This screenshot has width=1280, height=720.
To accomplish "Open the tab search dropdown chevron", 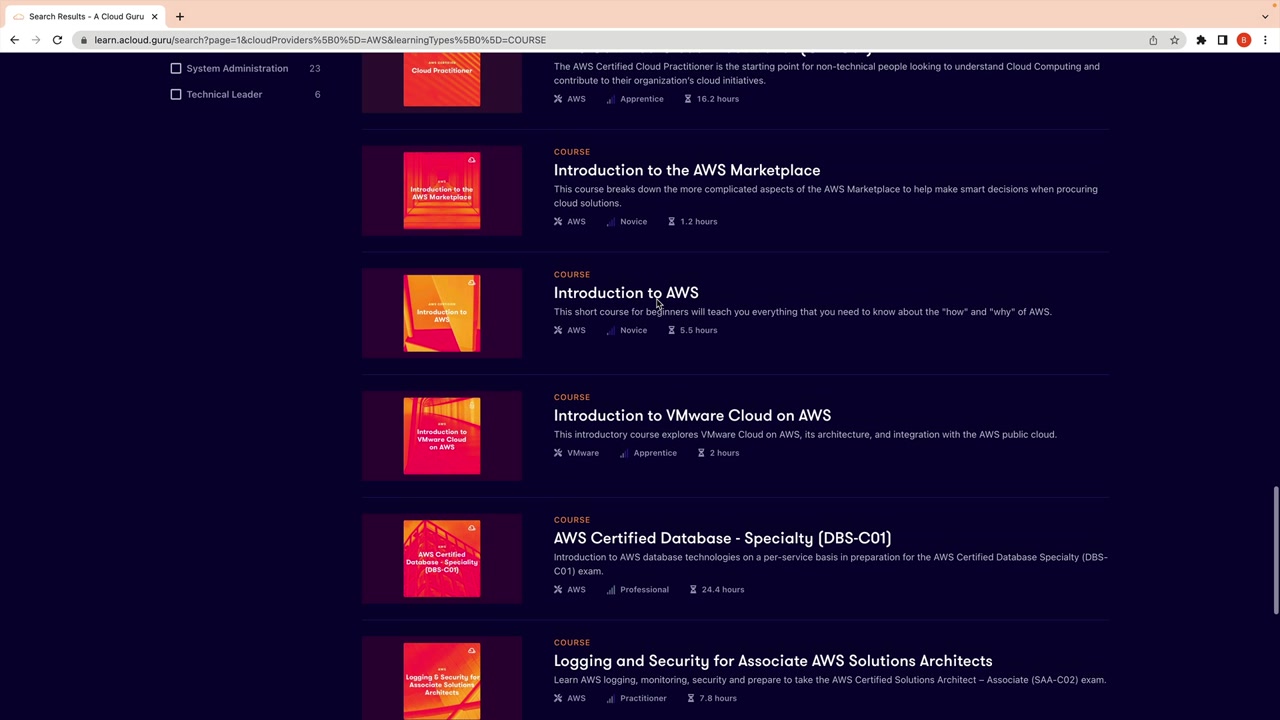I will [1265, 16].
